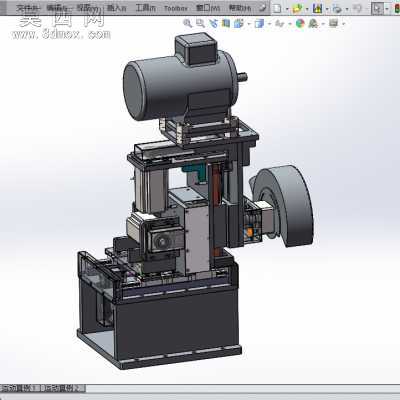
Task: Open the Toolbox menu
Action: pos(176,8)
